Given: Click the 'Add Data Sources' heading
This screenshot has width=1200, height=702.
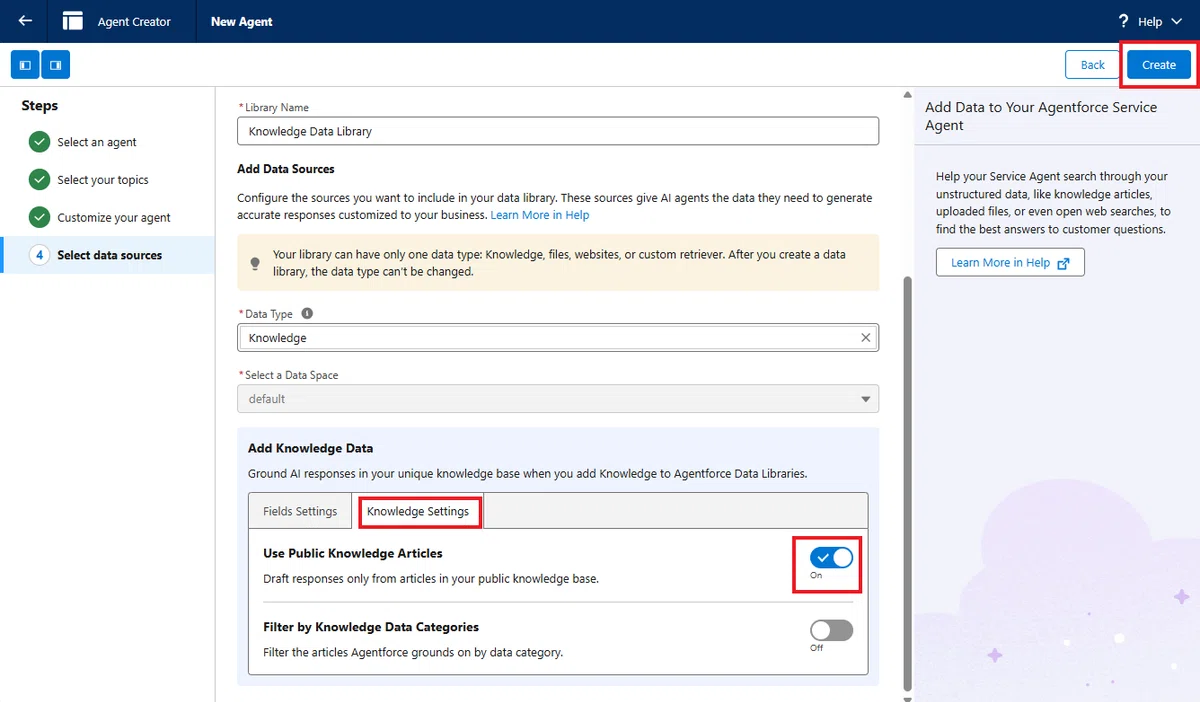Looking at the screenshot, I should pyautogui.click(x=286, y=169).
